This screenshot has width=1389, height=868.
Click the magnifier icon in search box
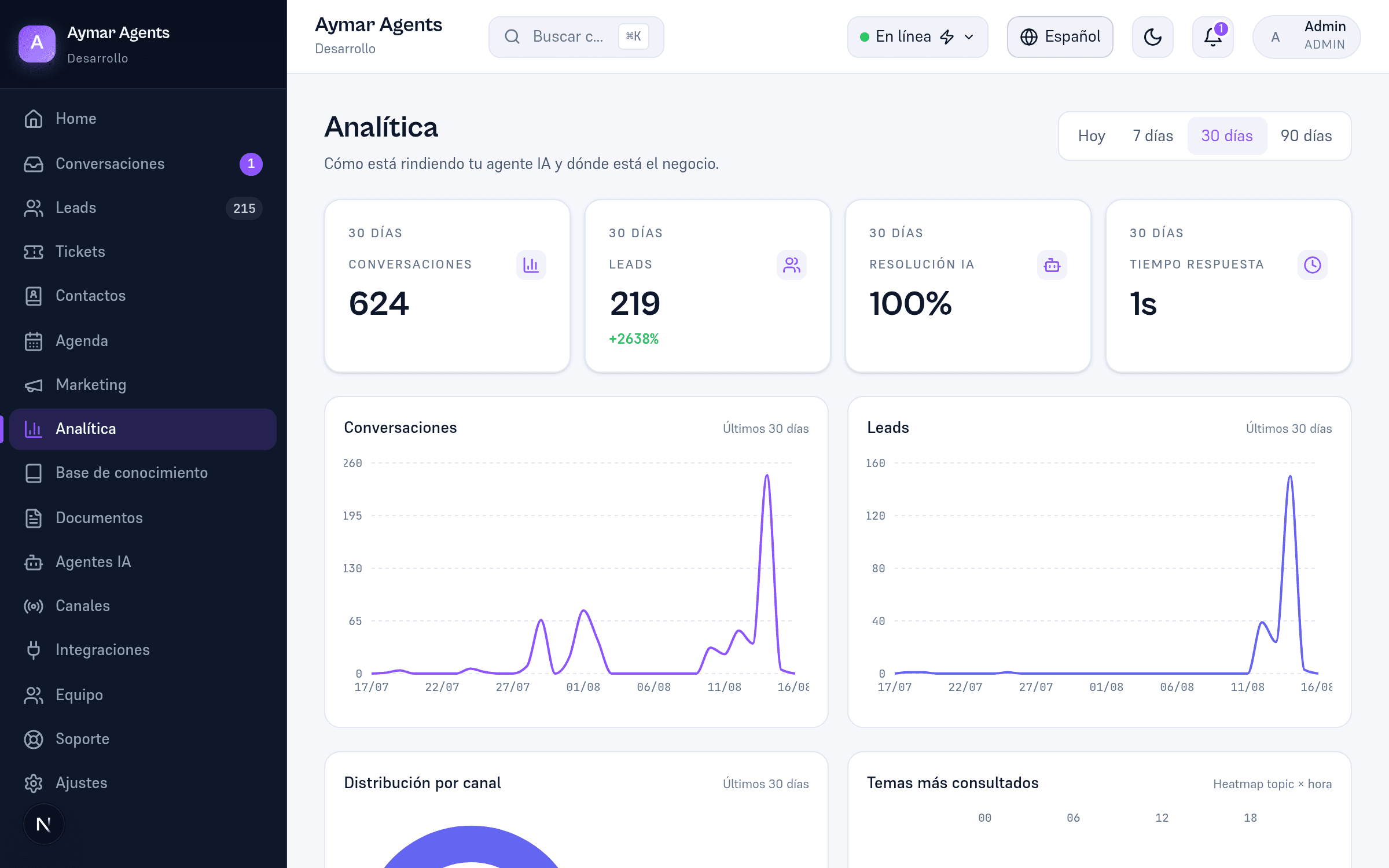coord(512,37)
